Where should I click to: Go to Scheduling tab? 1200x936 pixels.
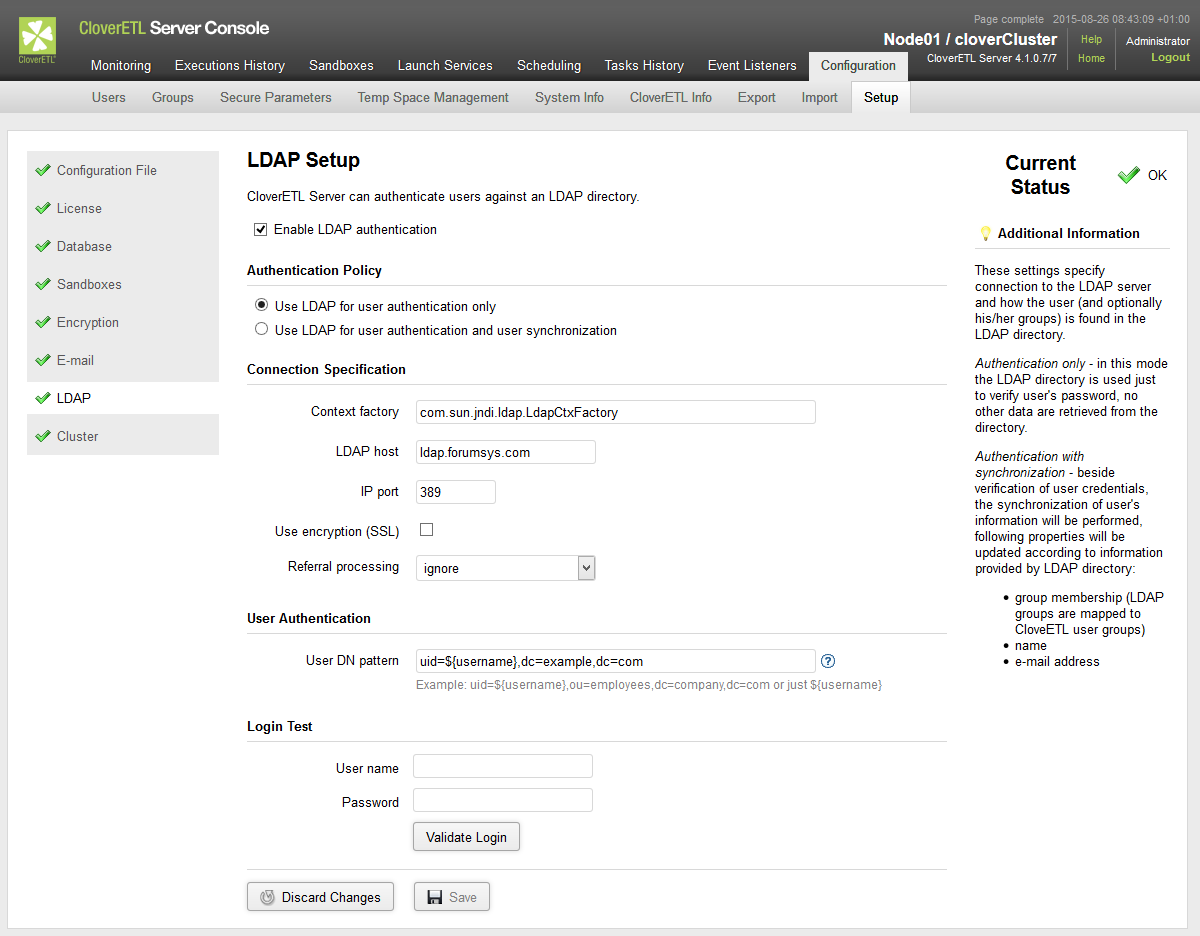(x=549, y=66)
